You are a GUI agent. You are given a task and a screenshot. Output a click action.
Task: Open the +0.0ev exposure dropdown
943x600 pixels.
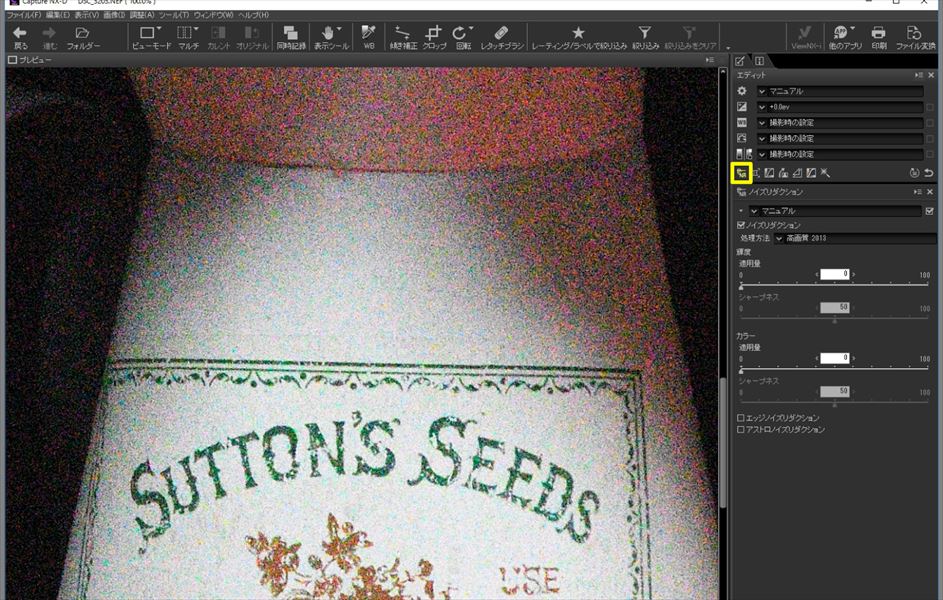tap(840, 106)
